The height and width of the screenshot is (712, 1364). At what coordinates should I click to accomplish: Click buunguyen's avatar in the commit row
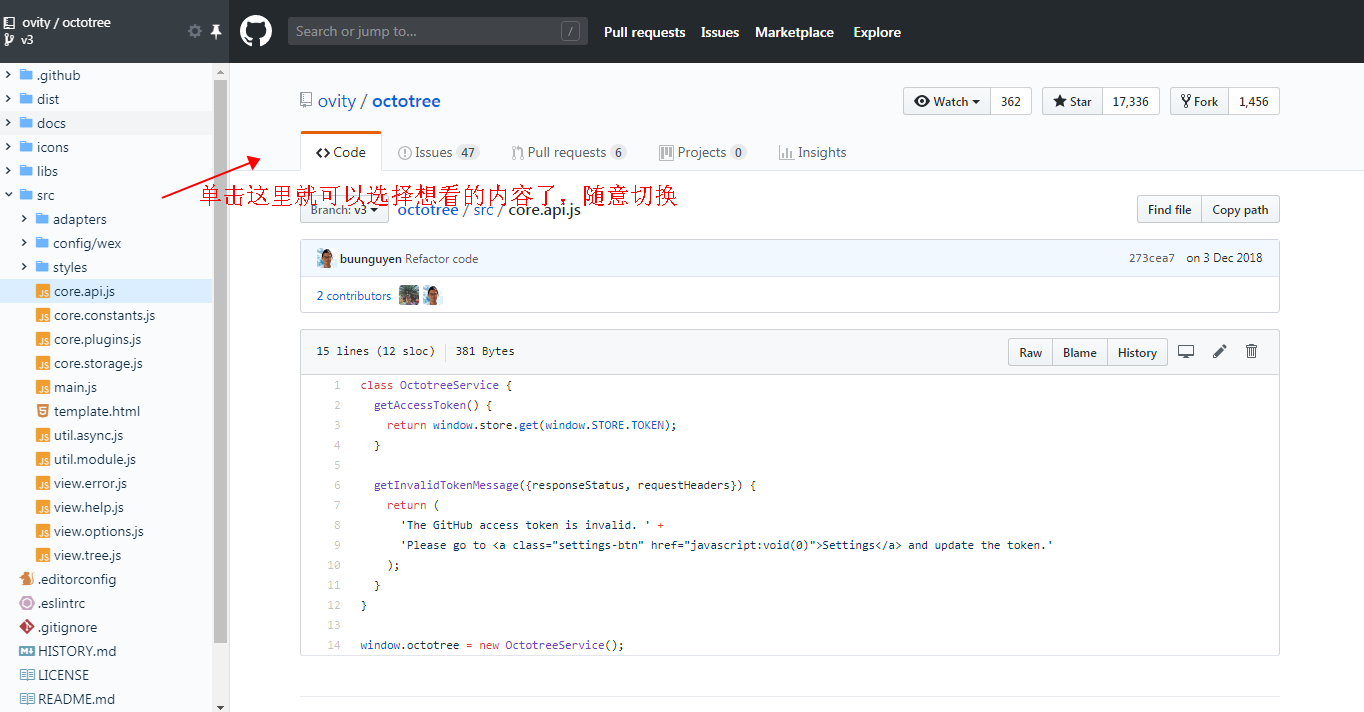coord(325,258)
